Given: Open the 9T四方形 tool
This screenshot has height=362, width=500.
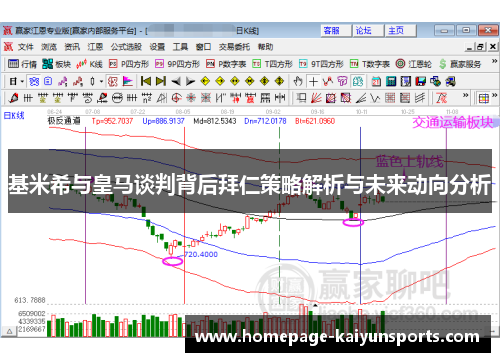Looking at the screenshot, I should pyautogui.click(x=321, y=64).
